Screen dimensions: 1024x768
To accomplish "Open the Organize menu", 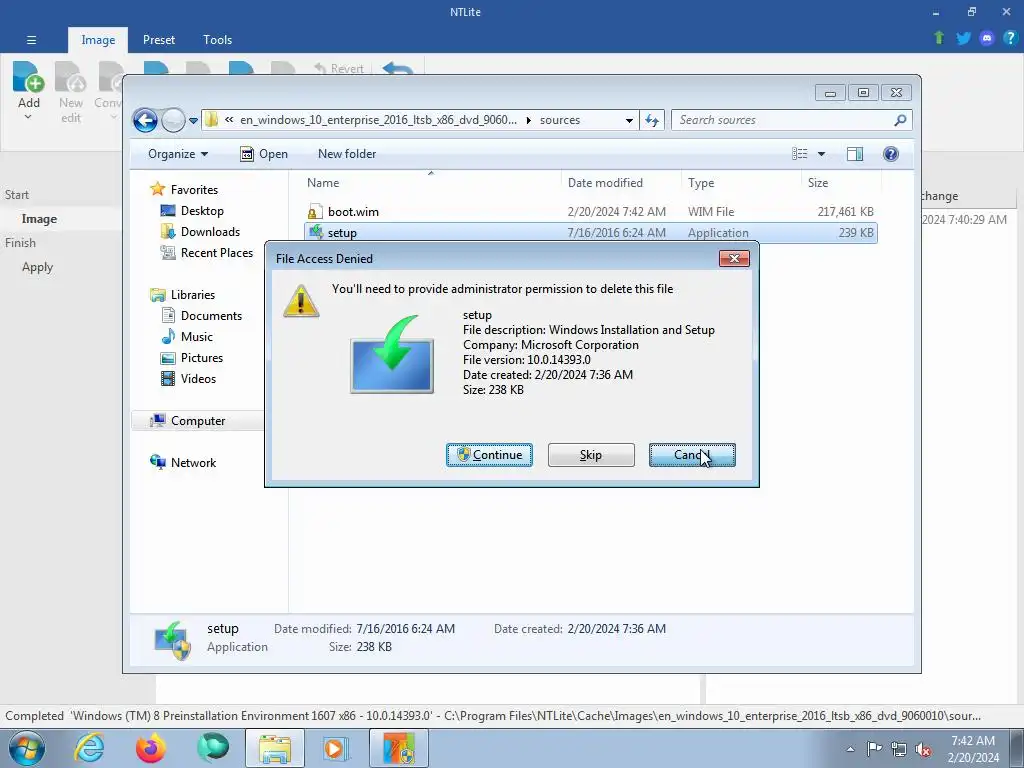I will pyautogui.click(x=178, y=154).
